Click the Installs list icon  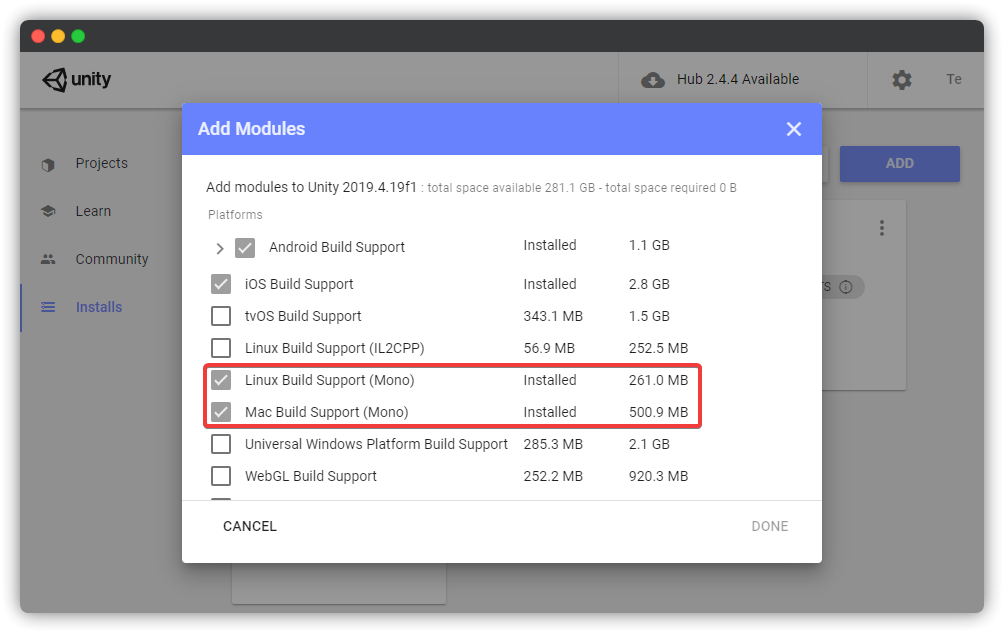[x=48, y=307]
